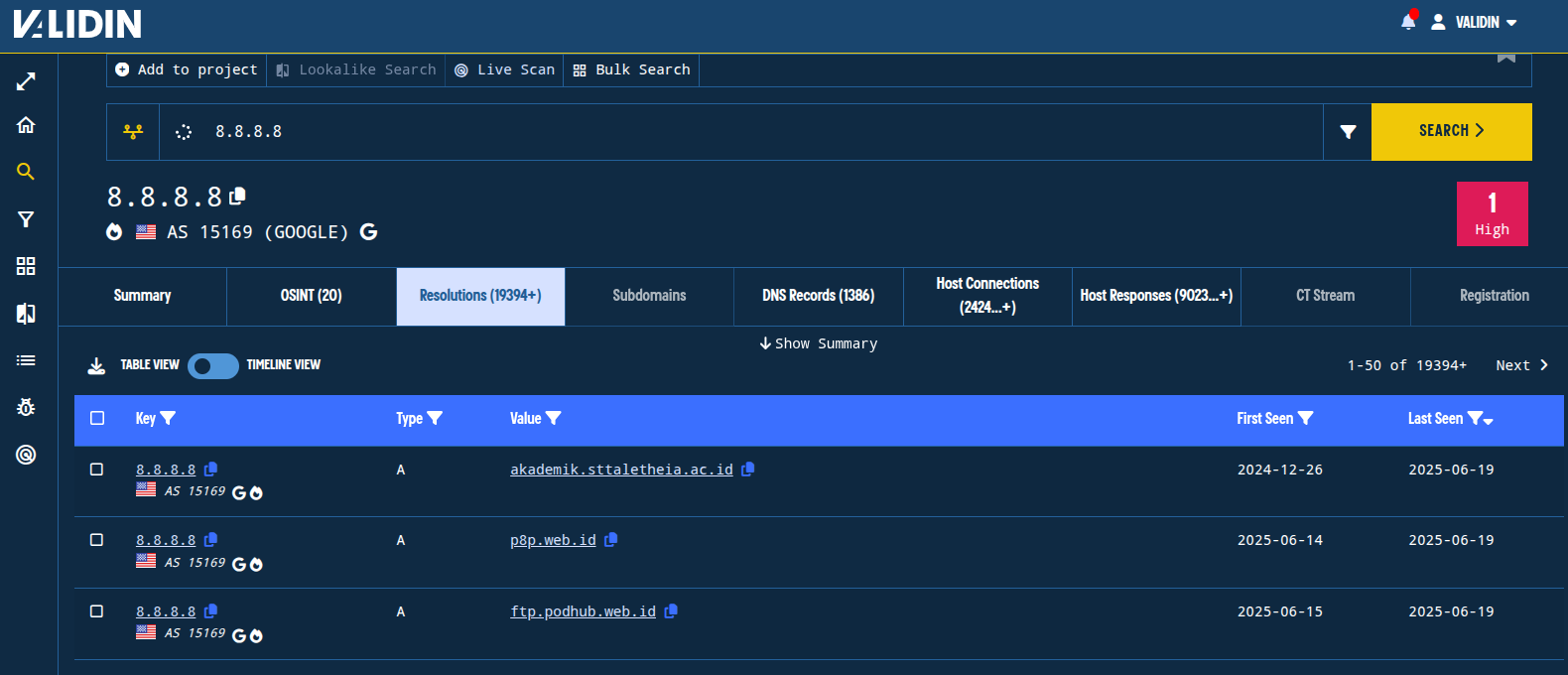Copy ftp.podhub.web.id value

click(x=671, y=611)
